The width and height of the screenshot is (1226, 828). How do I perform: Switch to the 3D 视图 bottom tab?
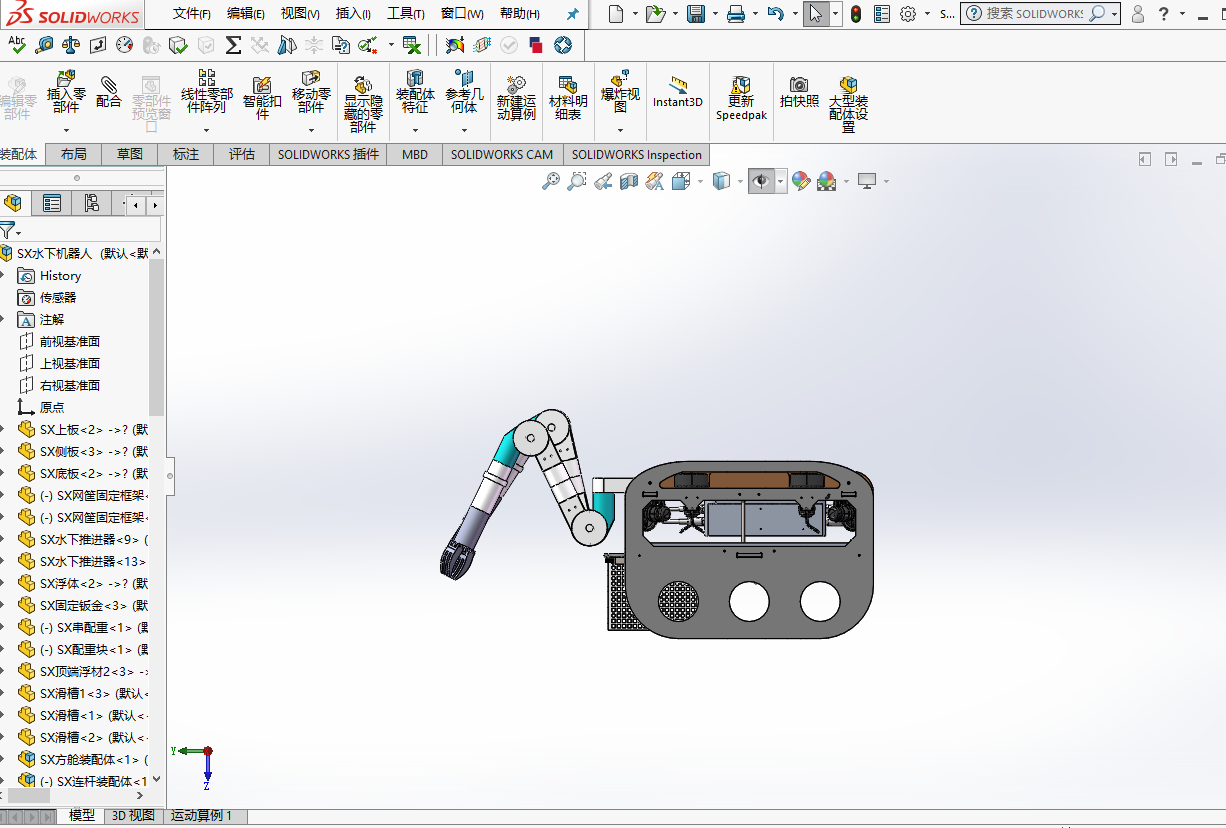click(x=132, y=816)
